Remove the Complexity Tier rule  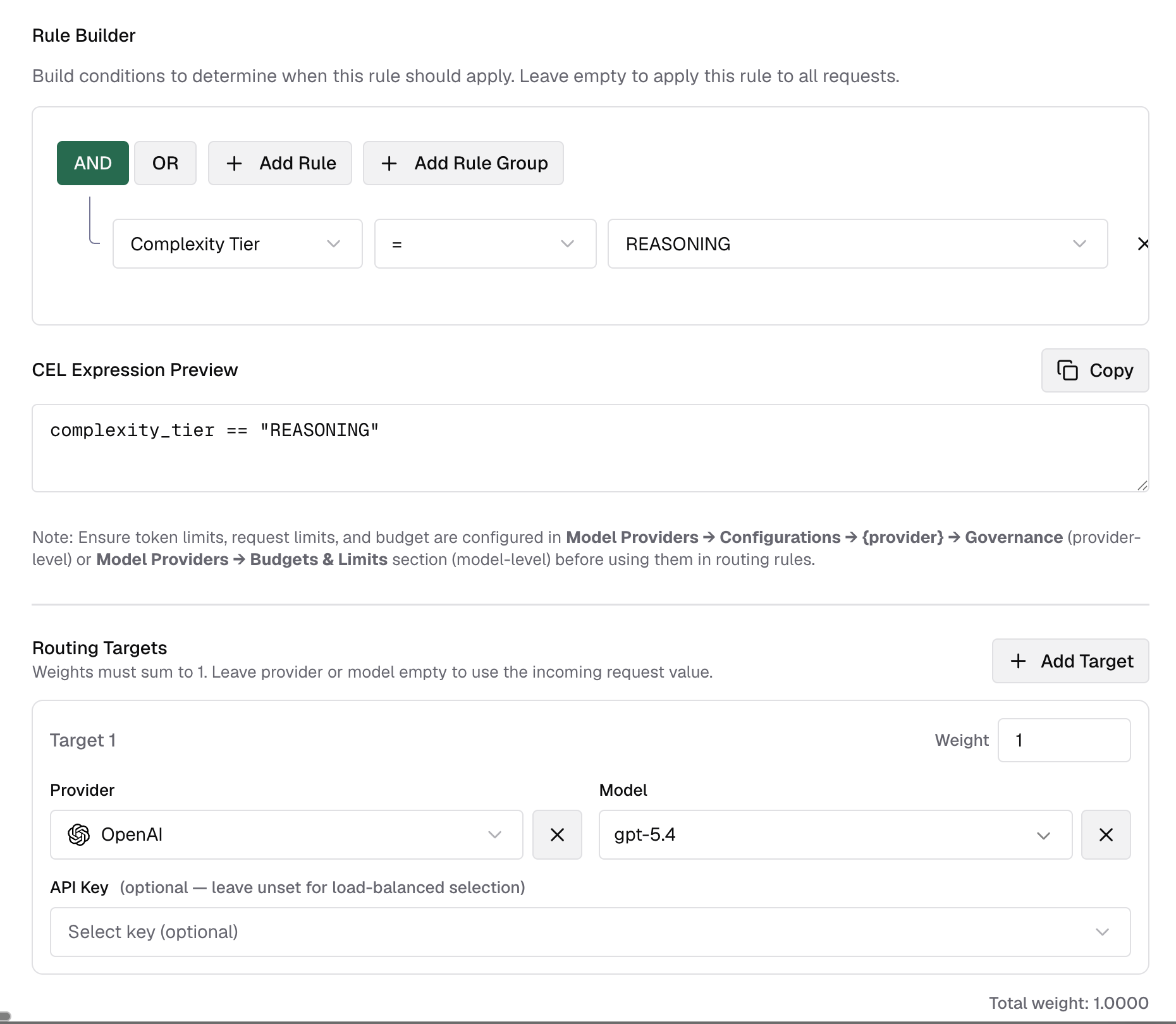coord(1142,244)
